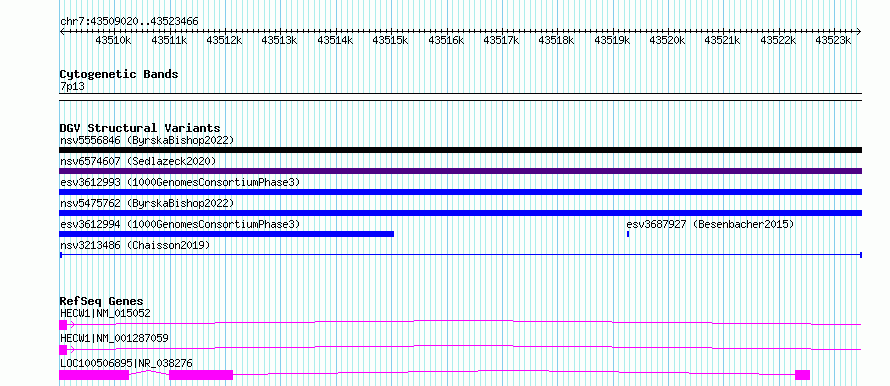The height and width of the screenshot is (386, 890).
Task: Click the 43520k ruler tick label
Action: (x=667, y=40)
